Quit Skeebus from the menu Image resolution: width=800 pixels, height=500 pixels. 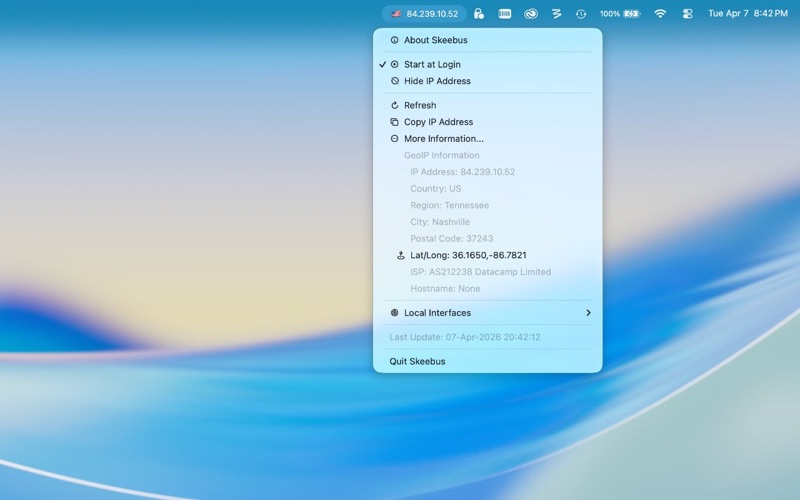click(488, 361)
